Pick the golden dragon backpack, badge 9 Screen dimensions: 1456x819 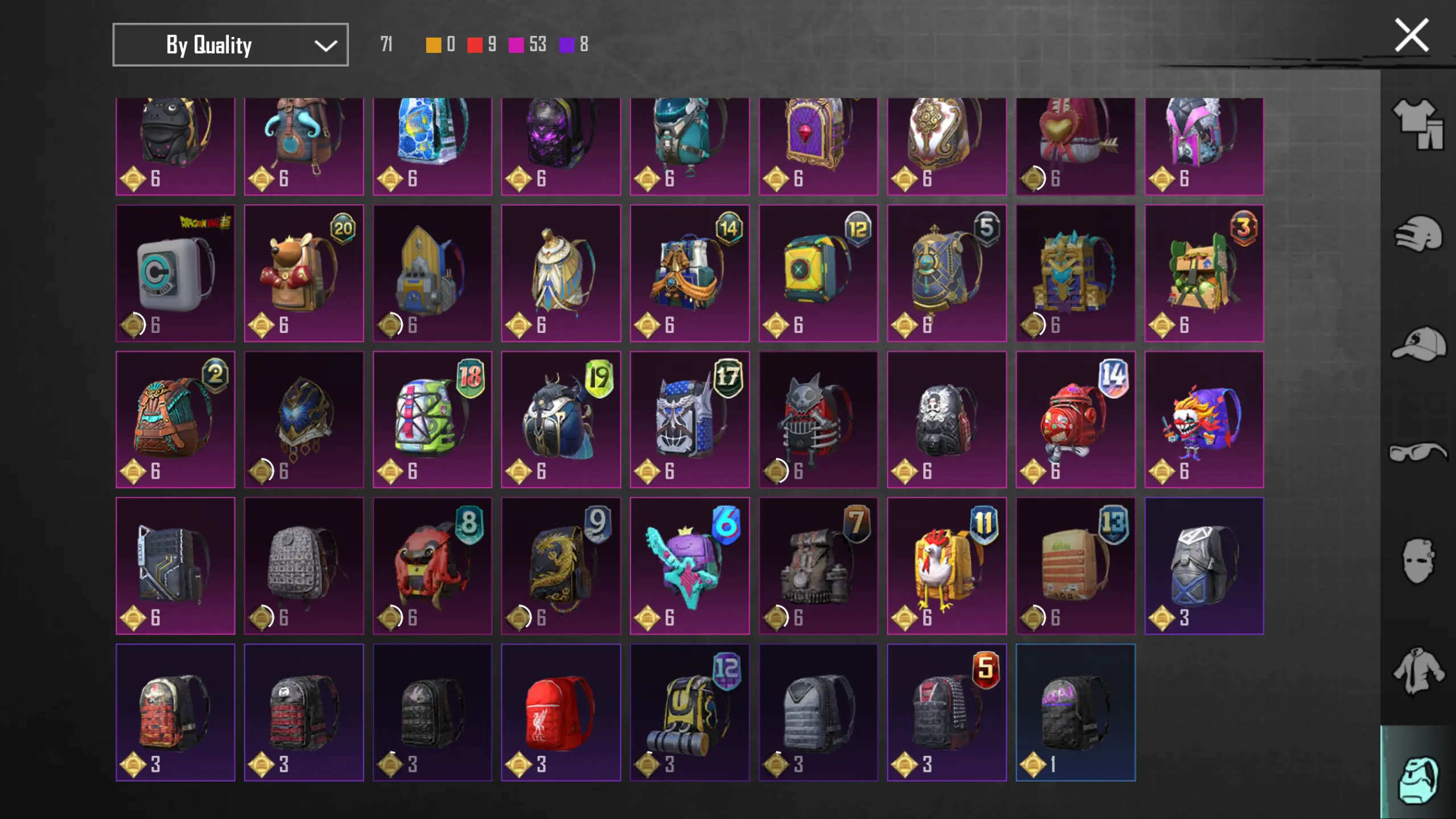[561, 566]
